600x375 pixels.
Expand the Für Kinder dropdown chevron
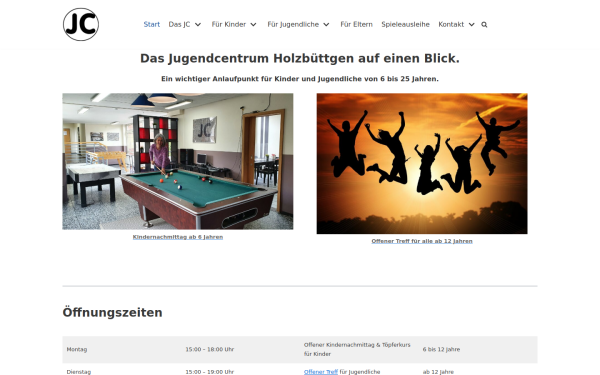253,24
